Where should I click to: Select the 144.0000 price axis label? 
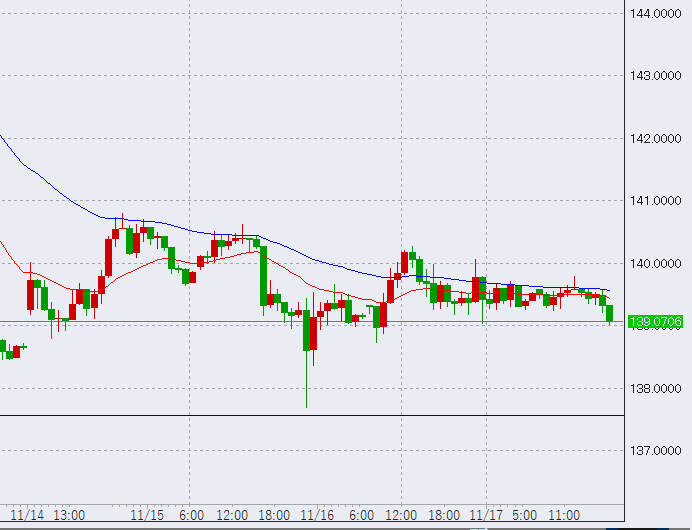657,13
